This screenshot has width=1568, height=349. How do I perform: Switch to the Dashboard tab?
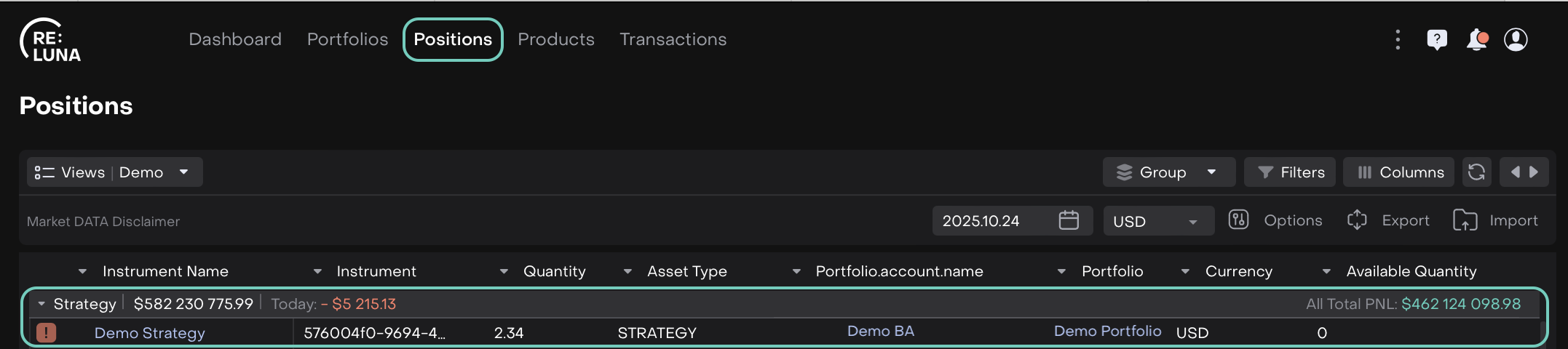tap(235, 39)
